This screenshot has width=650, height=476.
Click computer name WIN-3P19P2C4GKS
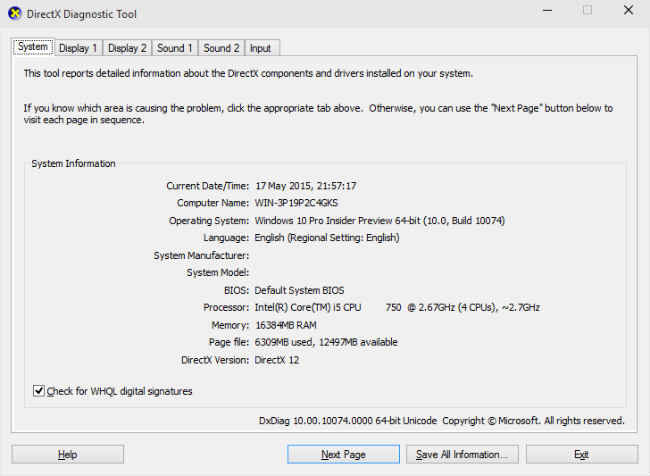(296, 203)
